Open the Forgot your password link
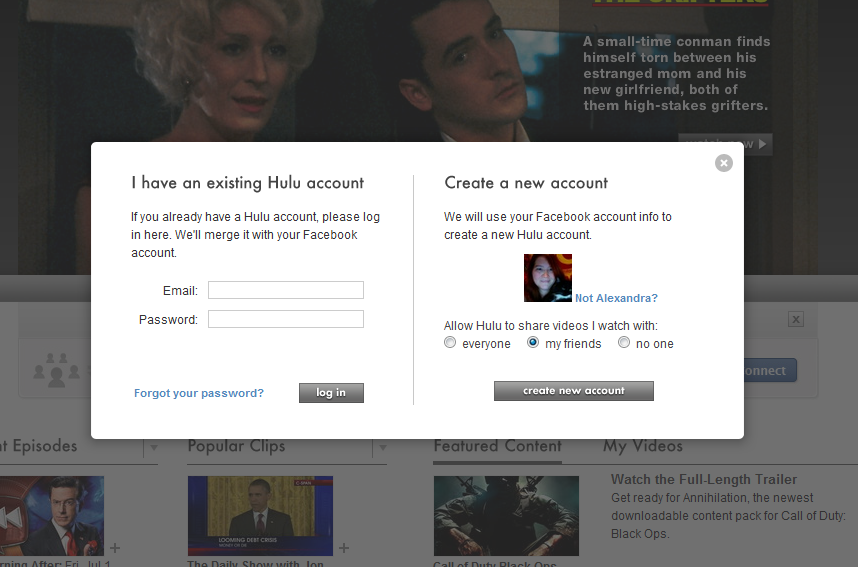Viewport: 858px width, 567px height. (x=199, y=393)
